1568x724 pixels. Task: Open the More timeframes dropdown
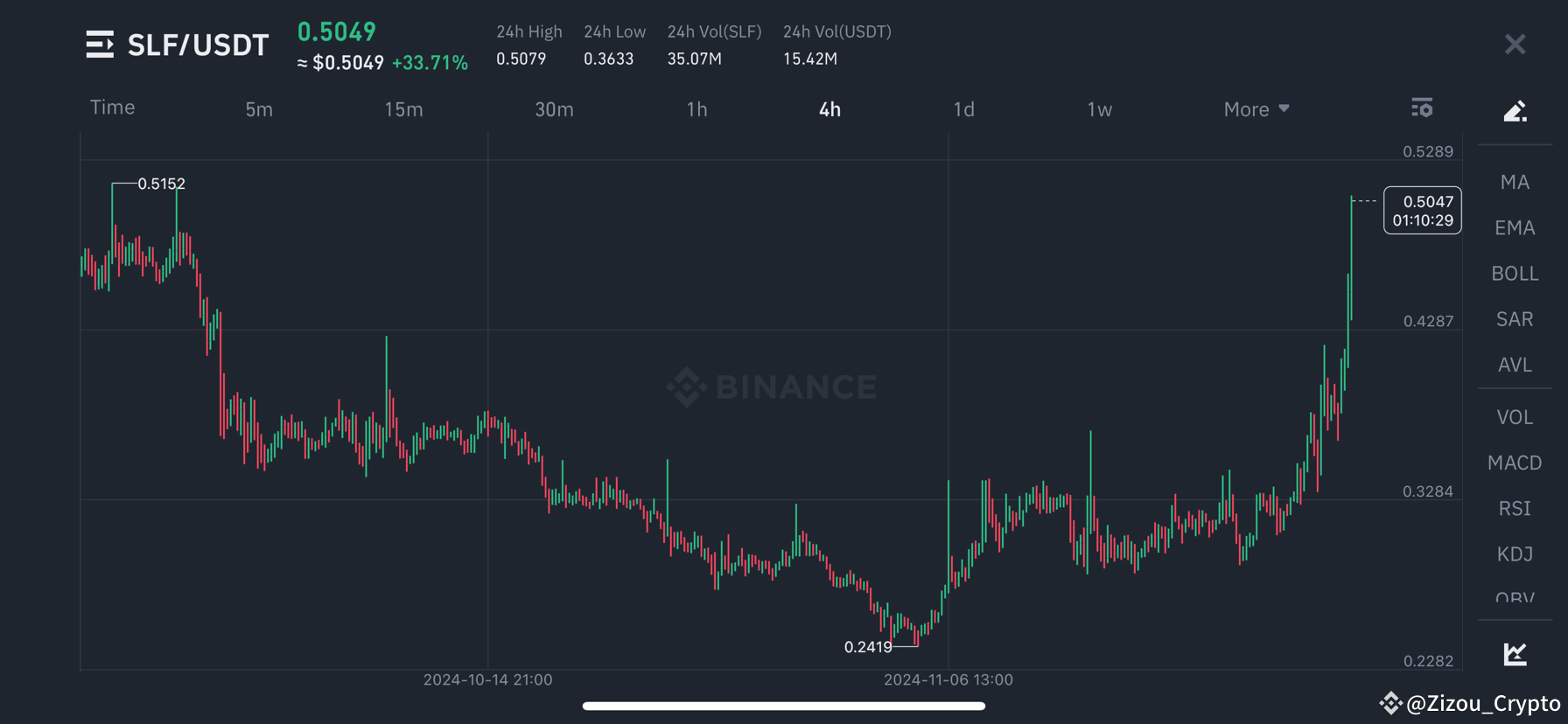[x=1256, y=108]
